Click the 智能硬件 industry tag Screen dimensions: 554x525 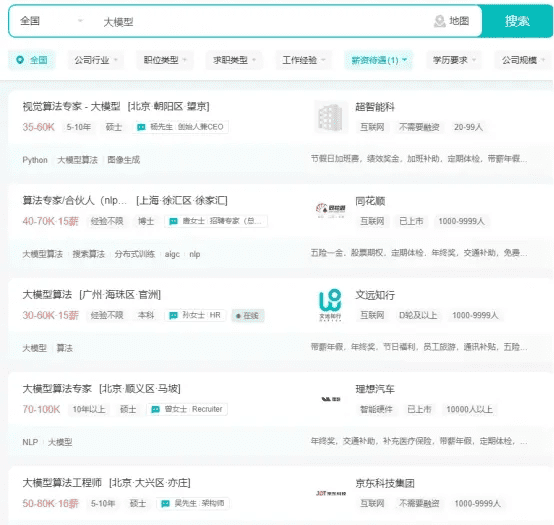pos(376,409)
